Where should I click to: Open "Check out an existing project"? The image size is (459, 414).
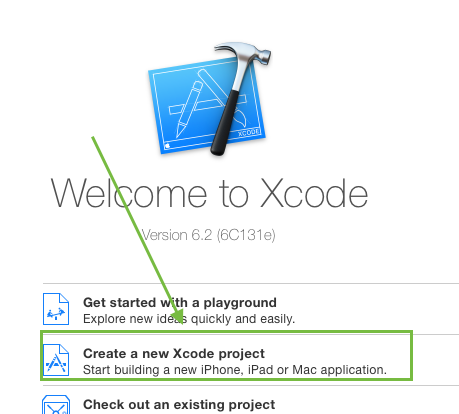tap(179, 405)
